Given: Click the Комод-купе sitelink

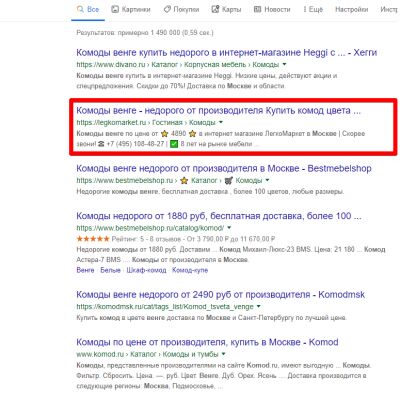Looking at the screenshot, I should [x=190, y=270].
